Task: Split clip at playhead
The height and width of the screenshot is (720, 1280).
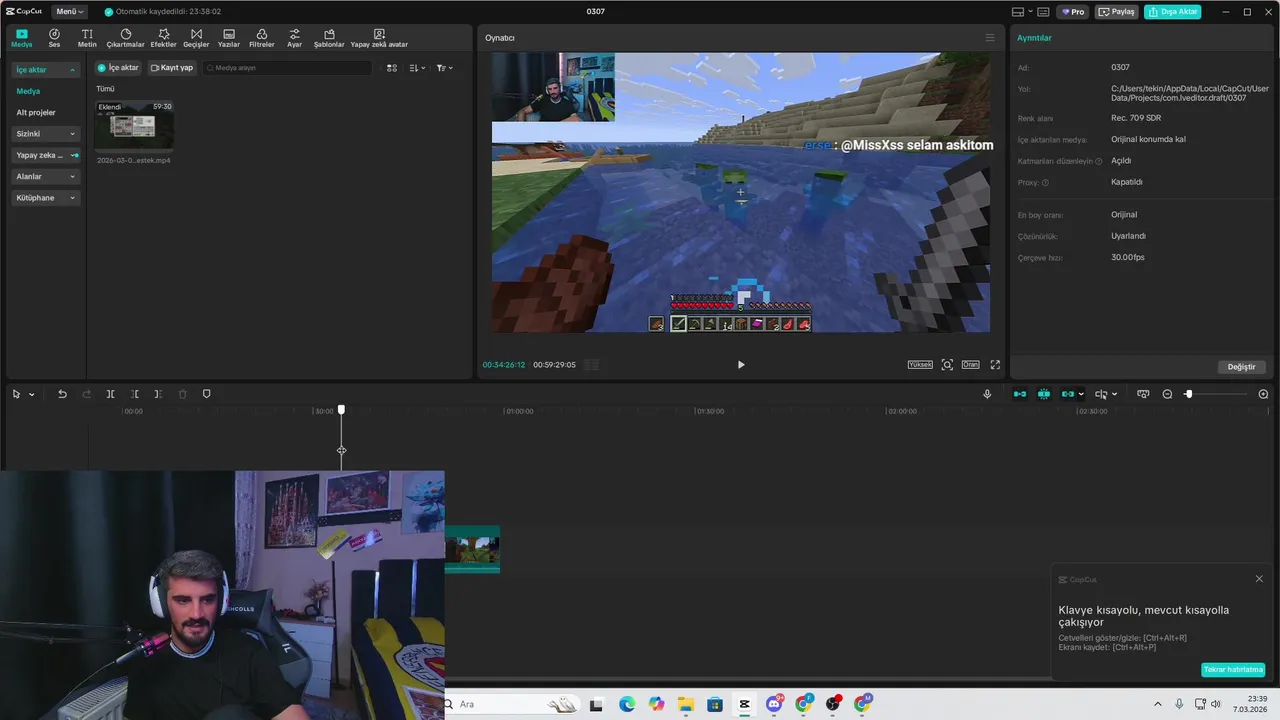Action: pyautogui.click(x=110, y=394)
